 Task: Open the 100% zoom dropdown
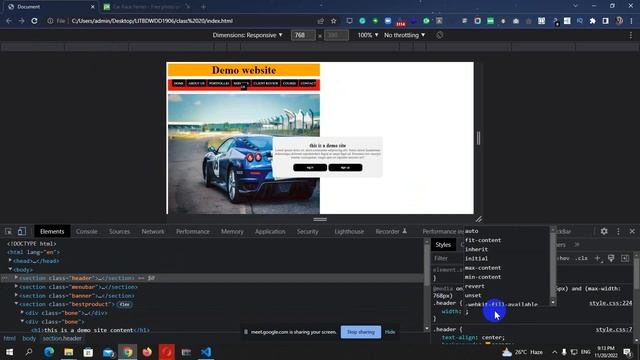pyautogui.click(x=368, y=35)
